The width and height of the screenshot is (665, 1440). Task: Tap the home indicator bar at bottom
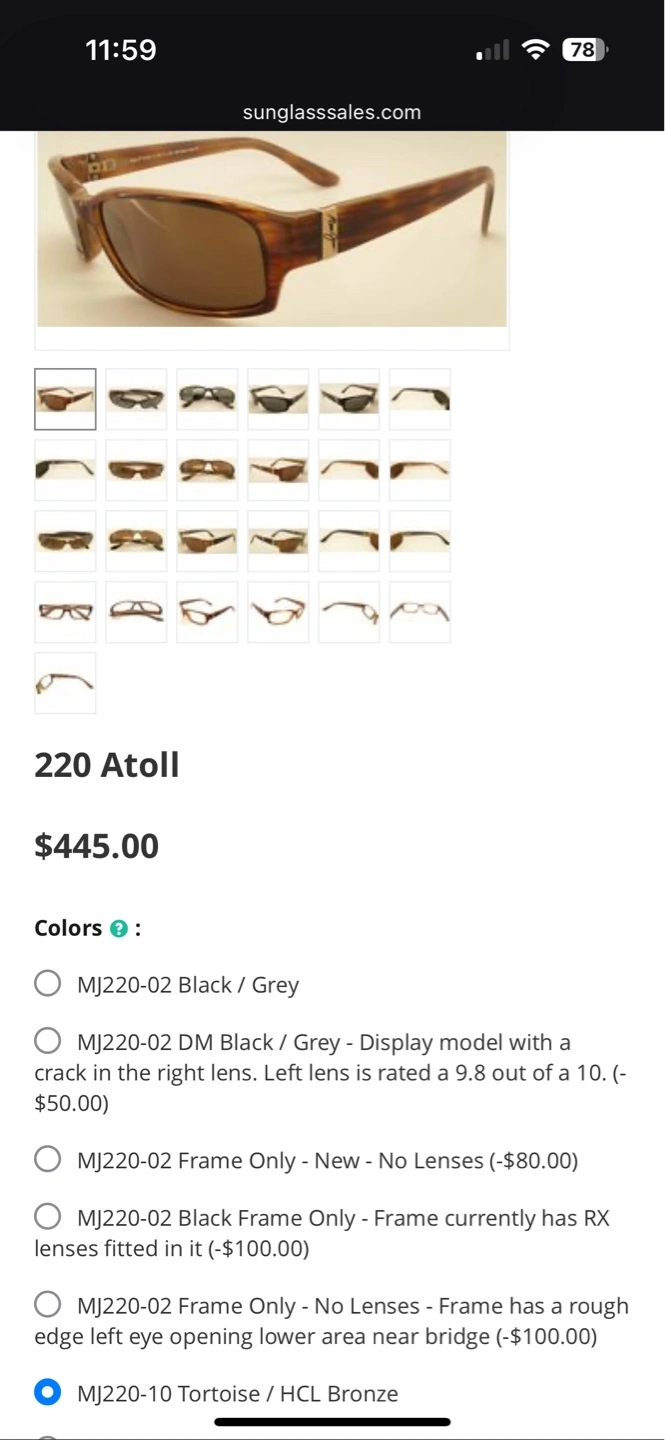[332, 1421]
